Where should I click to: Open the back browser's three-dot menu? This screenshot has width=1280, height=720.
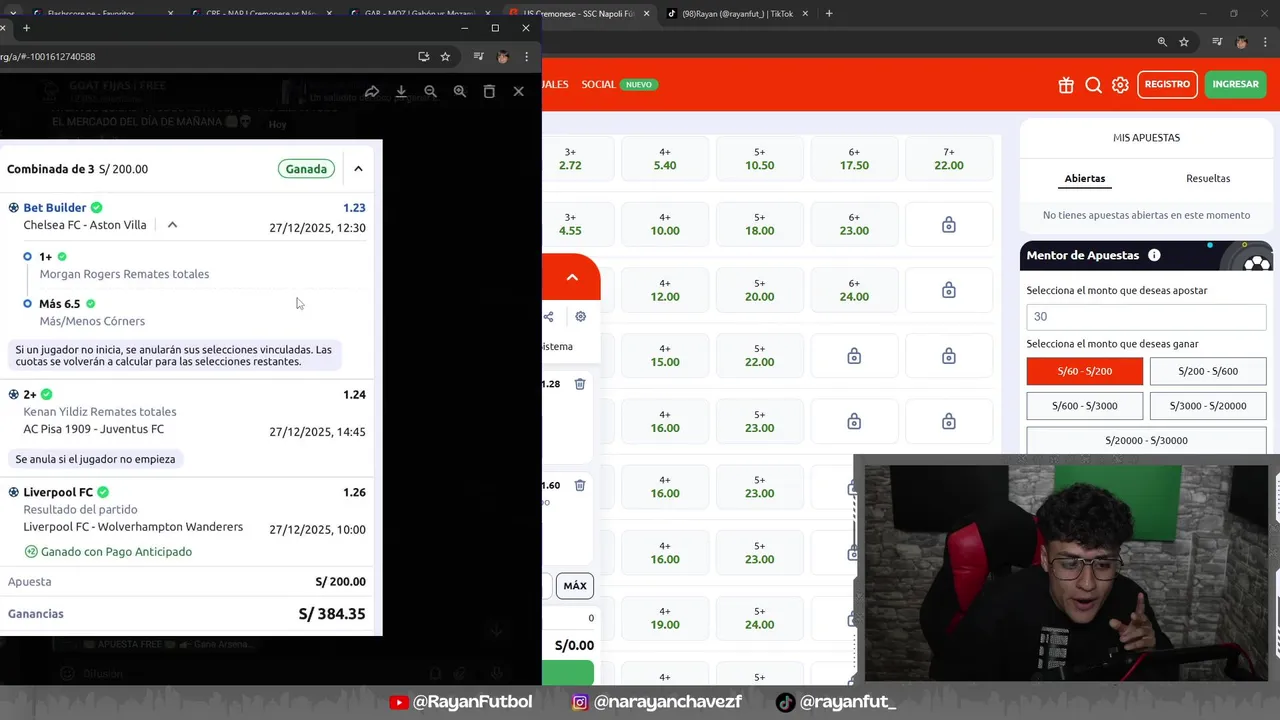[1266, 42]
